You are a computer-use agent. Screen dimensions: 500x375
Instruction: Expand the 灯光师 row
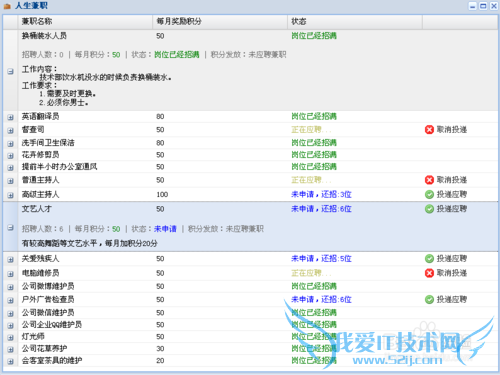pyautogui.click(x=10, y=337)
